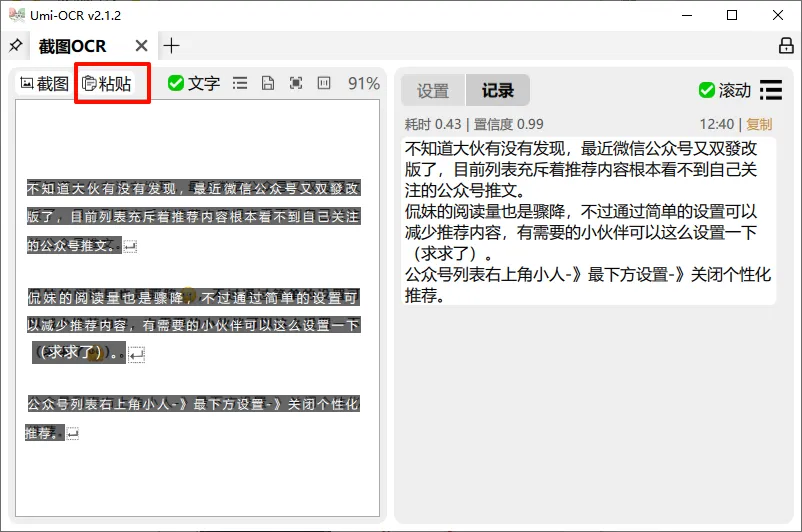The image size is (802, 532).
Task: Click the 12:40 timestamp
Action: (717, 124)
